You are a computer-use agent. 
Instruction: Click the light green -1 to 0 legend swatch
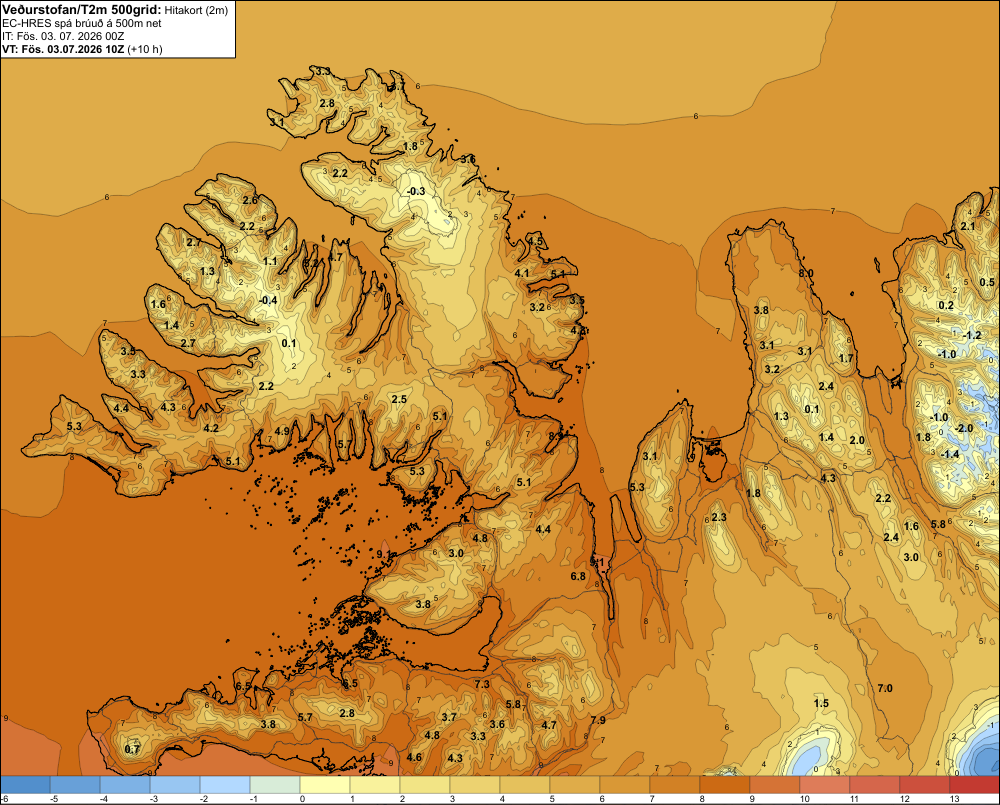(x=275, y=784)
